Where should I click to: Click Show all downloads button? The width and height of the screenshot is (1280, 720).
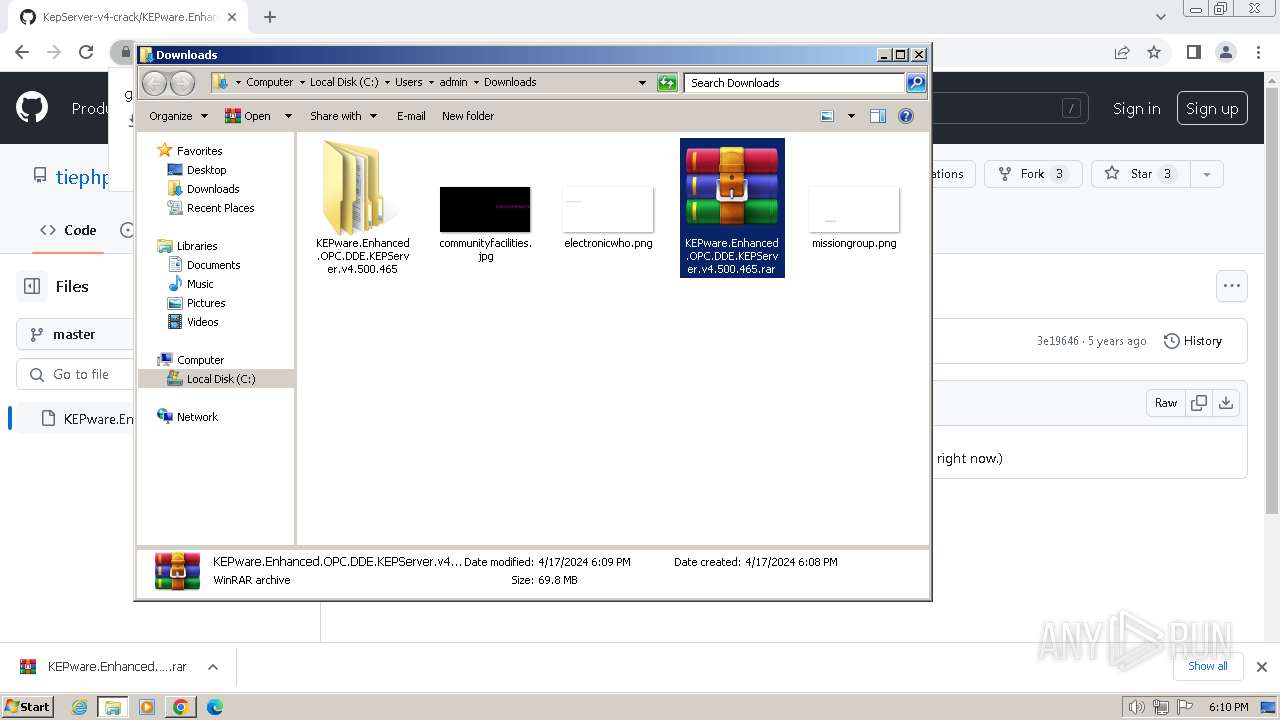(1208, 666)
